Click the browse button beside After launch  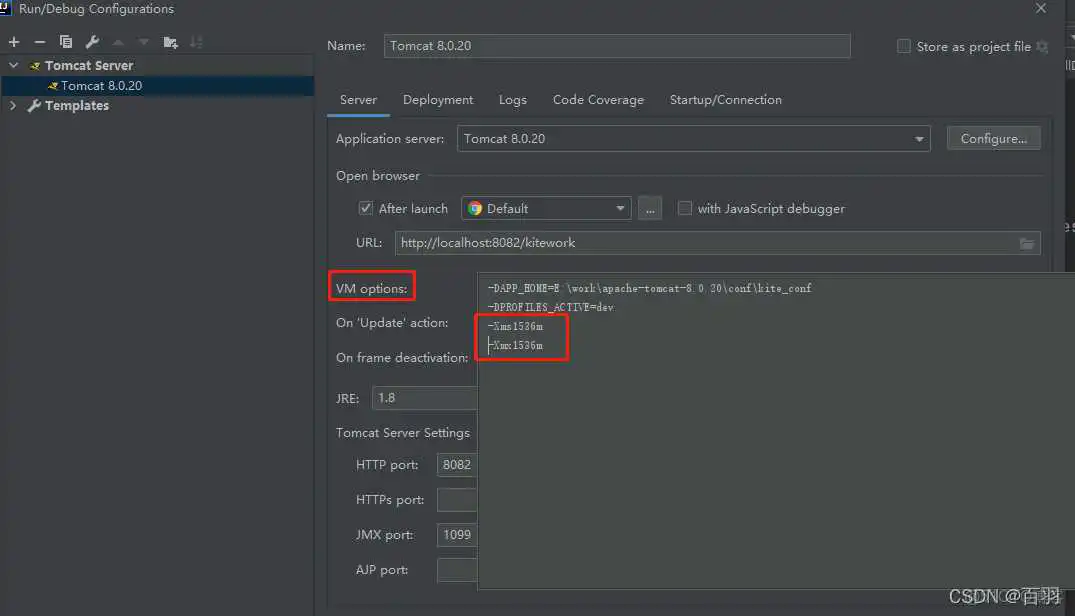tap(651, 208)
